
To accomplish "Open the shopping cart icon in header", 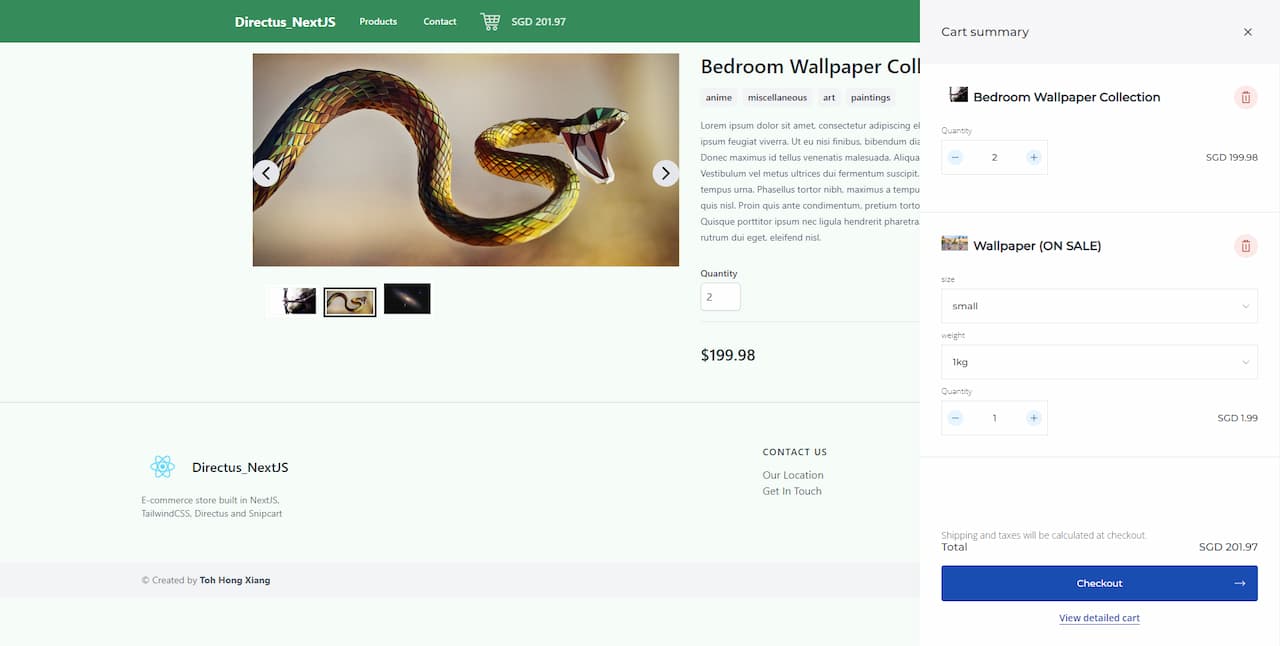I will coord(490,21).
